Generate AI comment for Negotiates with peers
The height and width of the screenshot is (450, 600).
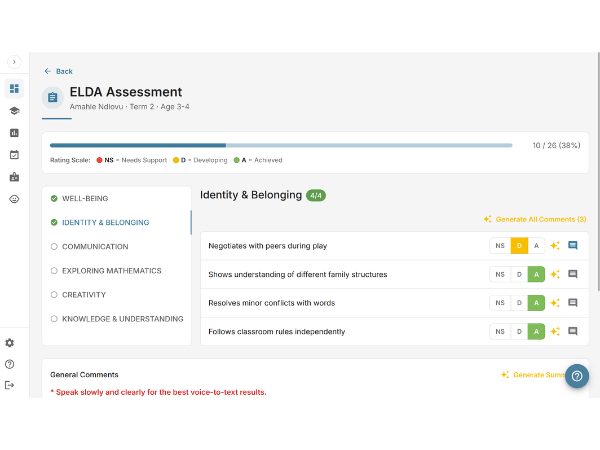click(x=555, y=246)
